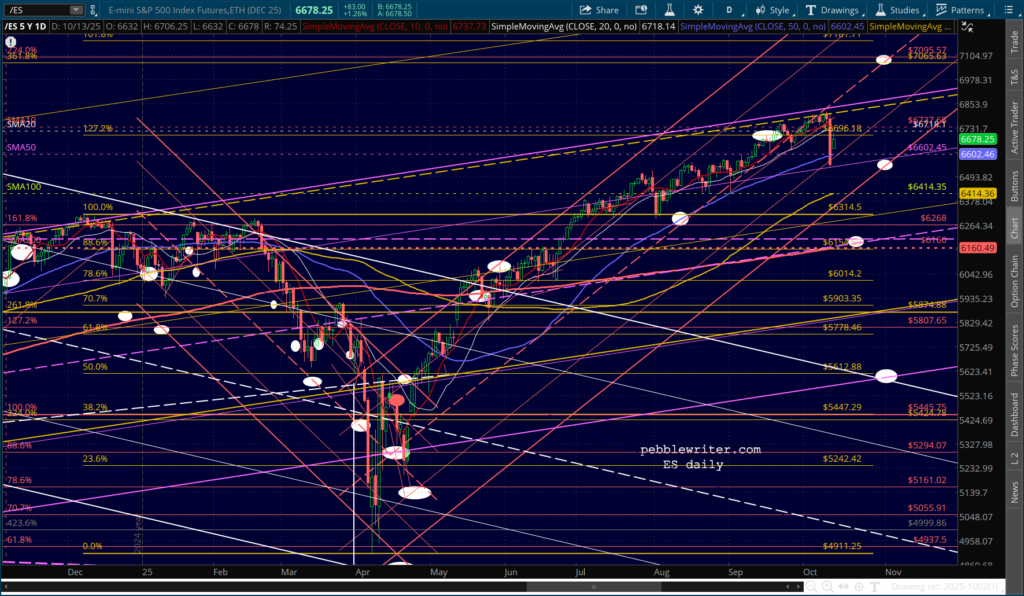Click the blue 6602.46 price axis tag
This screenshot has width=1024, height=596.
tap(977, 154)
